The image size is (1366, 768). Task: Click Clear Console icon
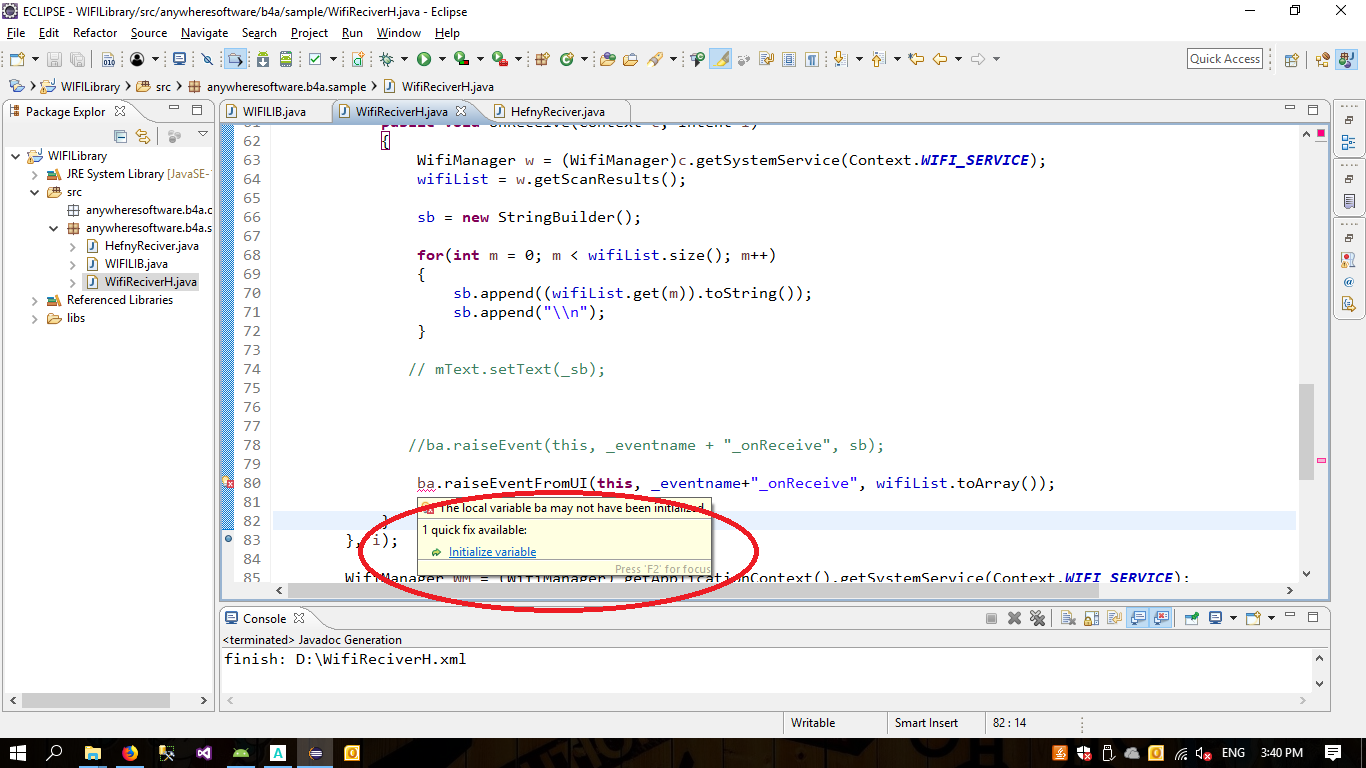[1068, 618]
